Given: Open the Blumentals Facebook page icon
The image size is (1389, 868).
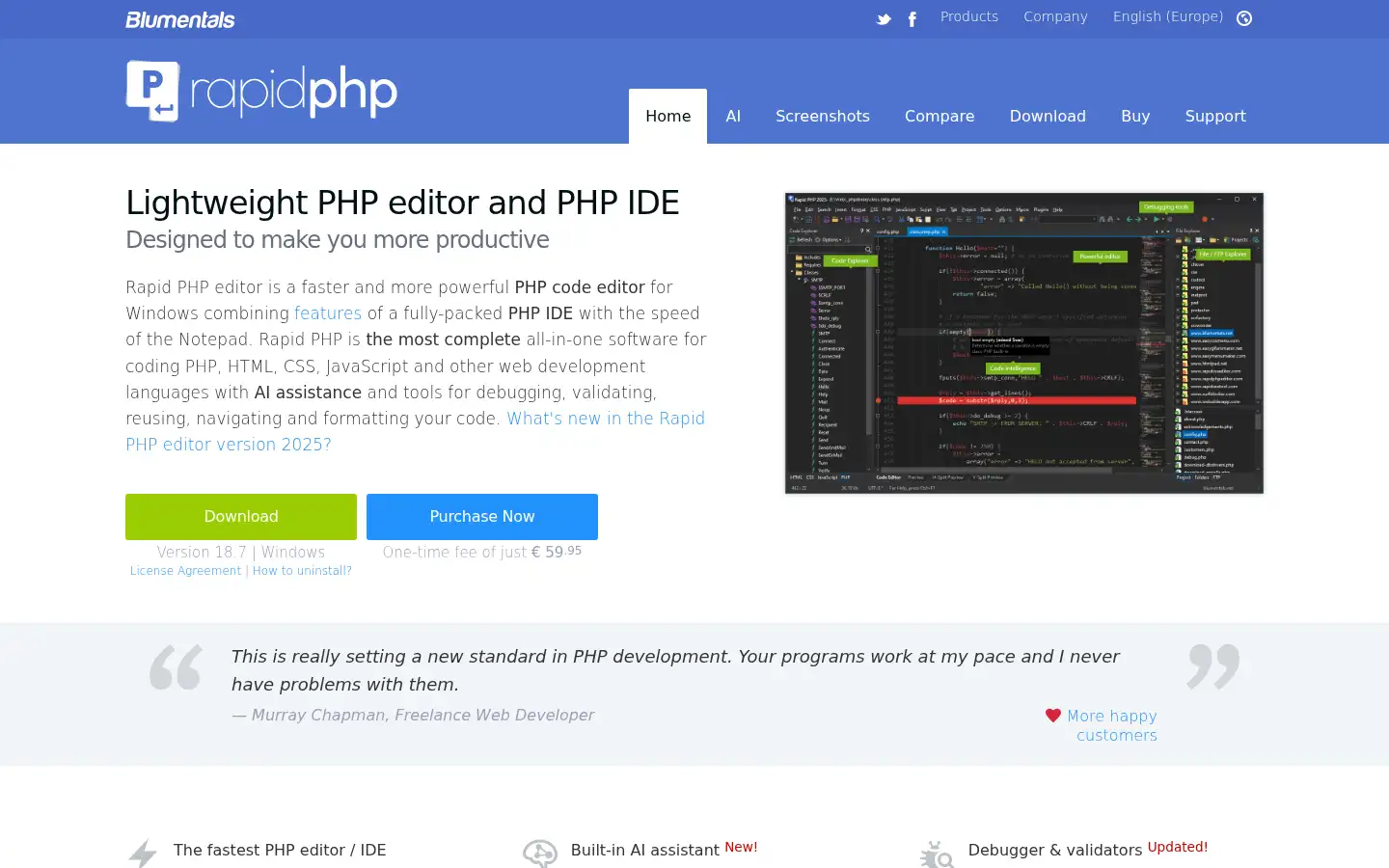Looking at the screenshot, I should coord(912,19).
